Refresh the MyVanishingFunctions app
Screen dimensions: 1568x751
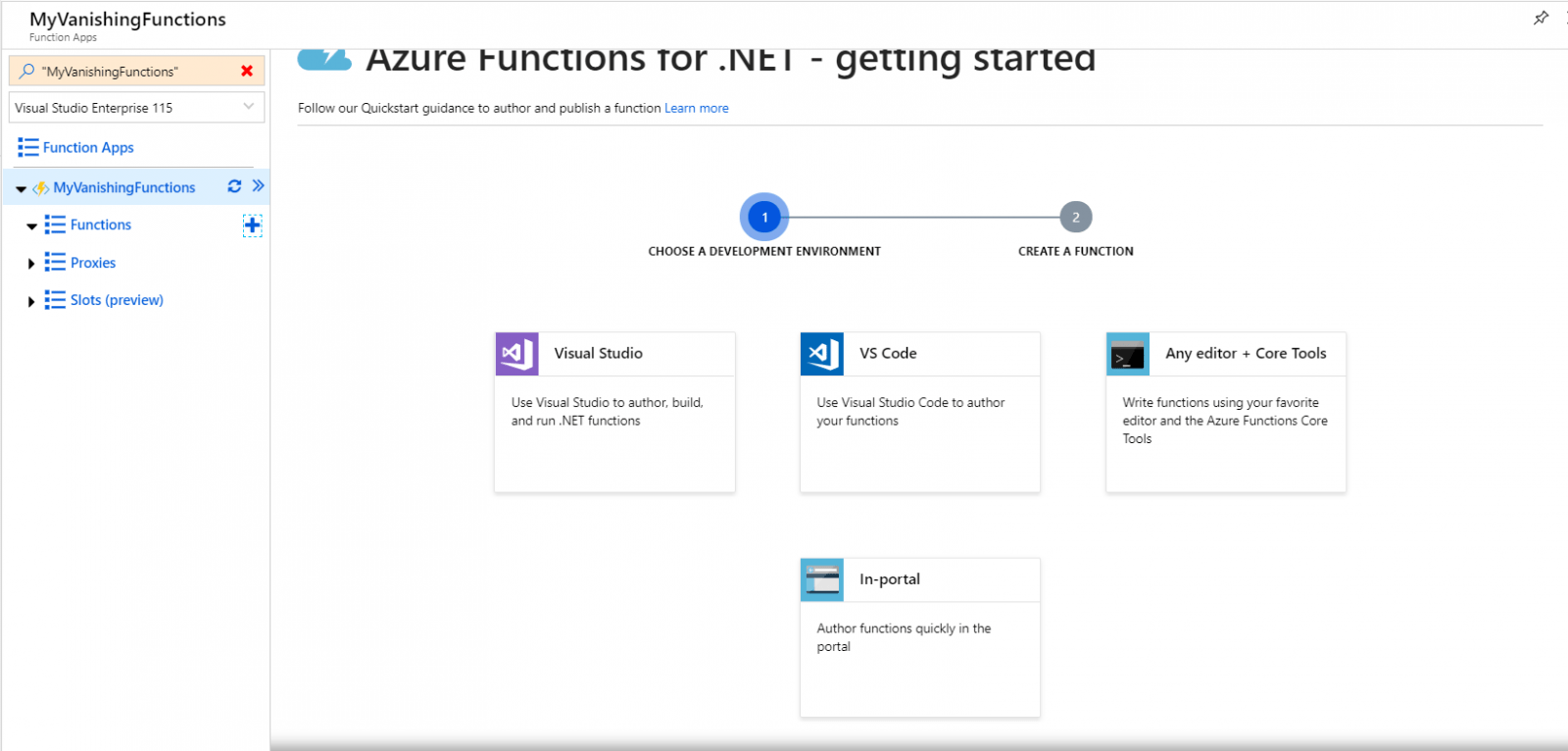click(234, 186)
